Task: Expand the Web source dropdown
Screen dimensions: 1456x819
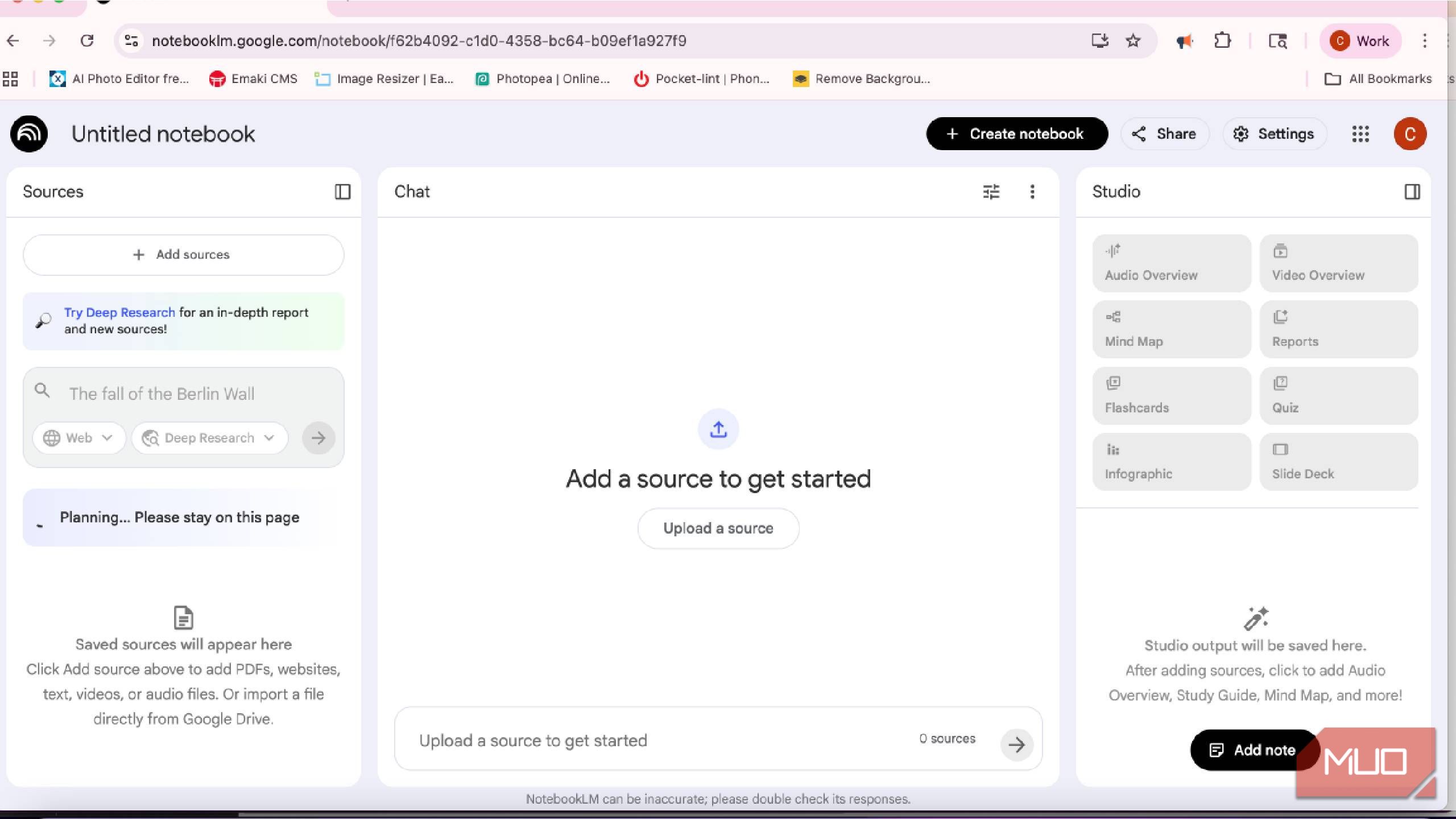Action: (78, 438)
